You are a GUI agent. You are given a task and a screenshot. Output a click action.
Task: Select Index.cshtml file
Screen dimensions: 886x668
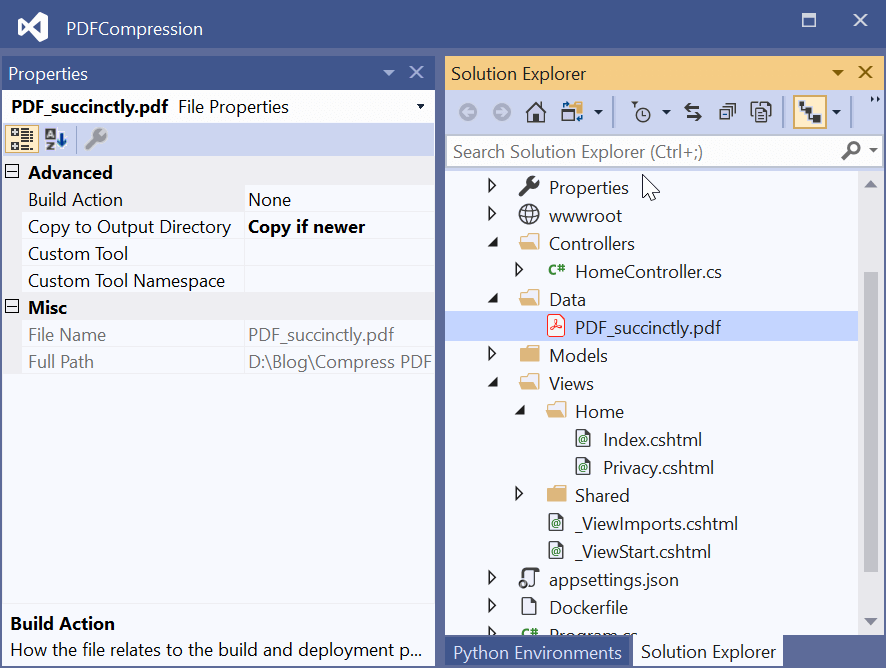tap(651, 439)
